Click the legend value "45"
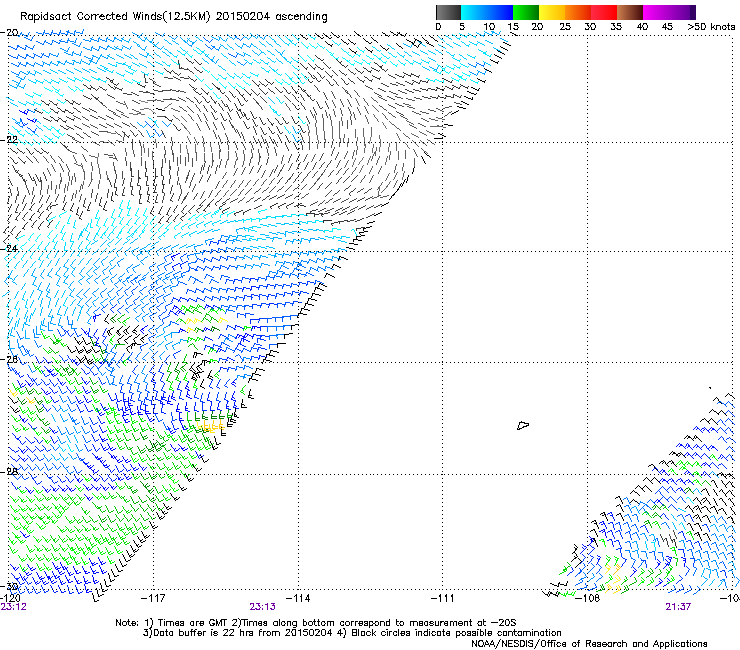This screenshot has height=650, width=740. [667, 27]
